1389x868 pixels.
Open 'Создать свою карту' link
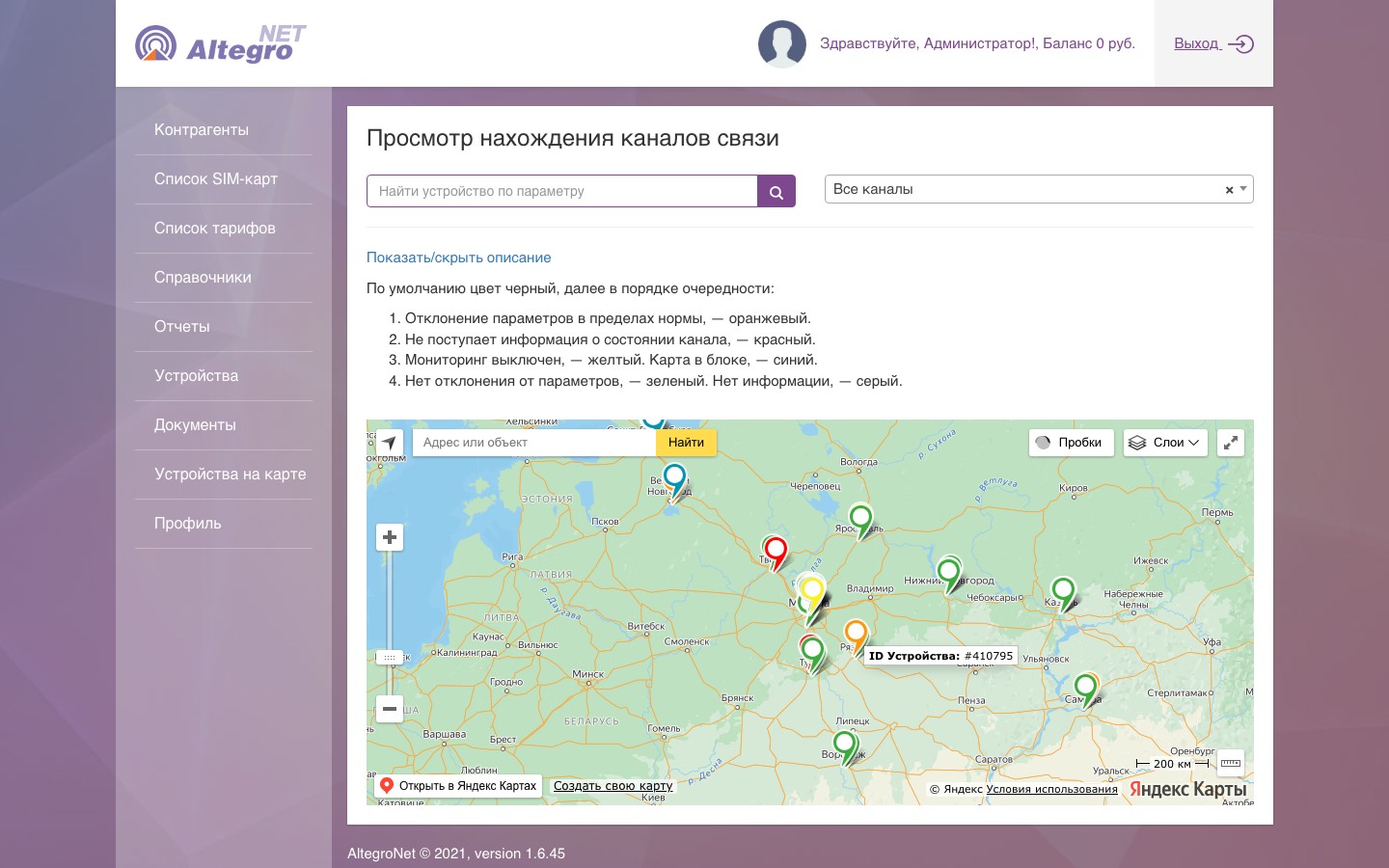click(x=613, y=786)
